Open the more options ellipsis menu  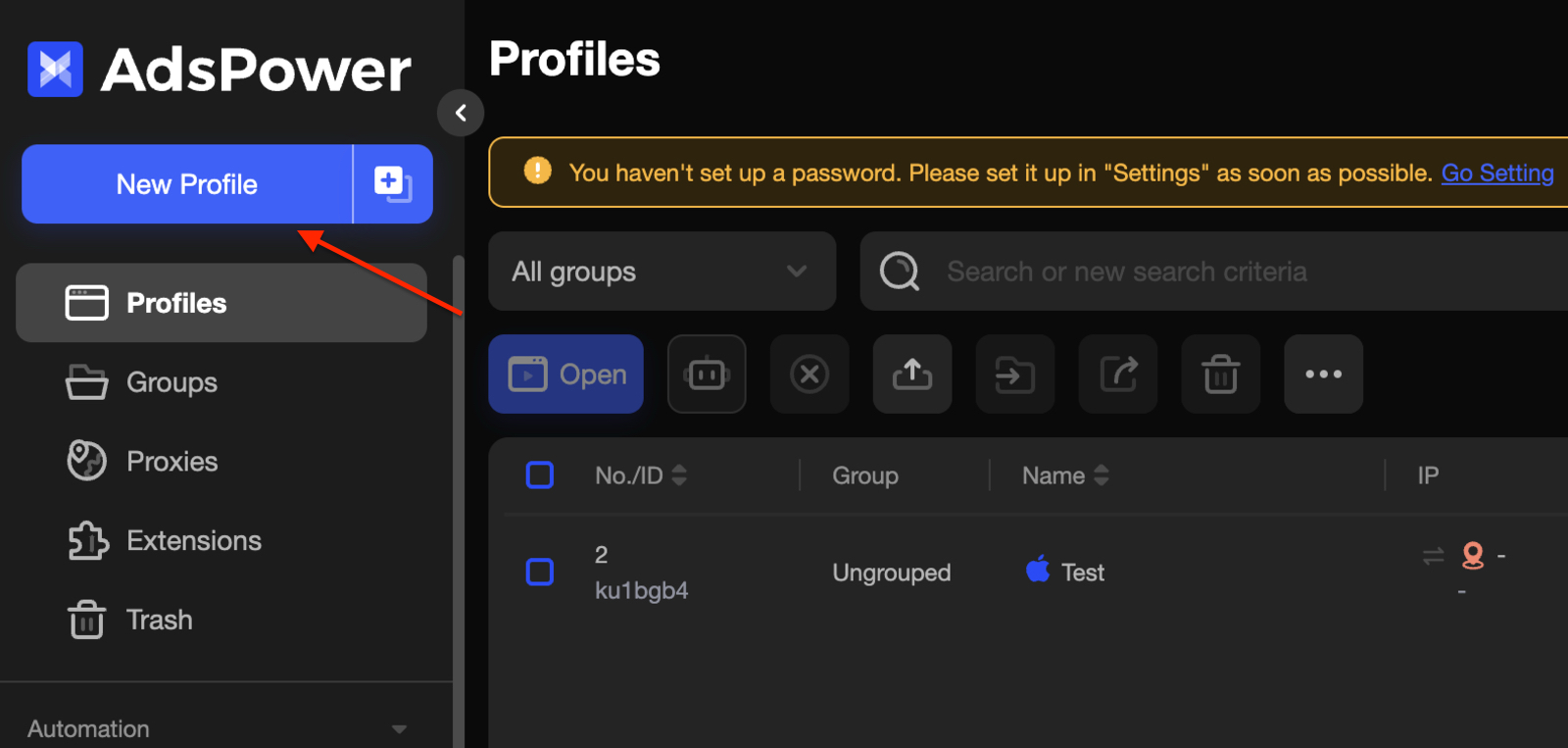coord(1323,374)
